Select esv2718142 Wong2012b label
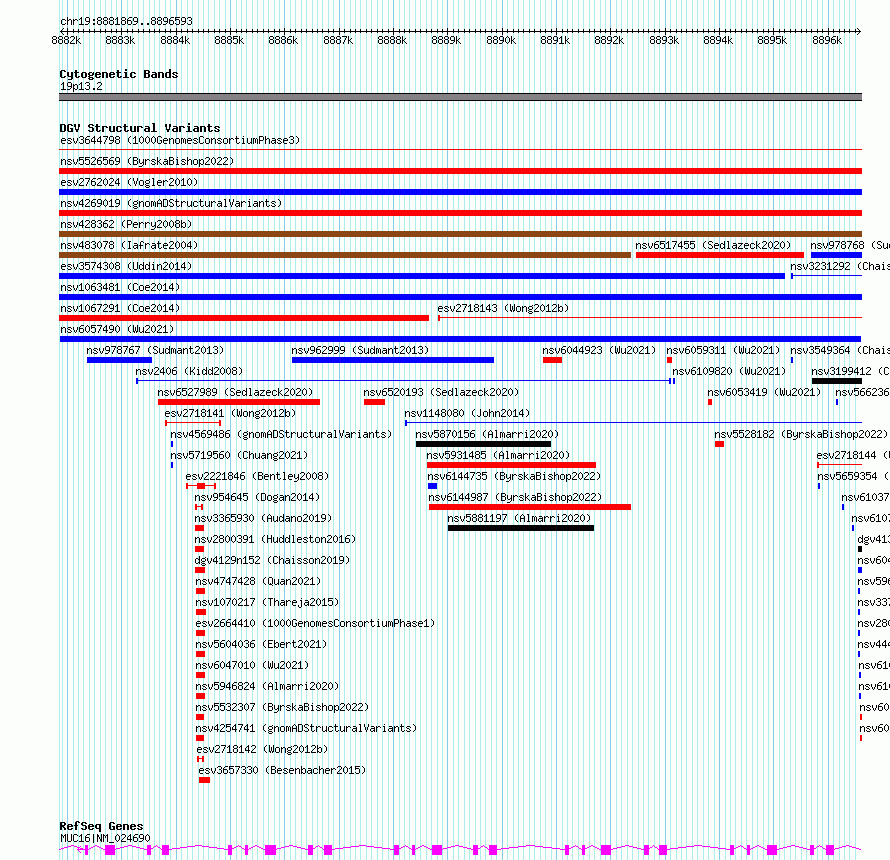This screenshot has height=860, width=890. coord(262,749)
